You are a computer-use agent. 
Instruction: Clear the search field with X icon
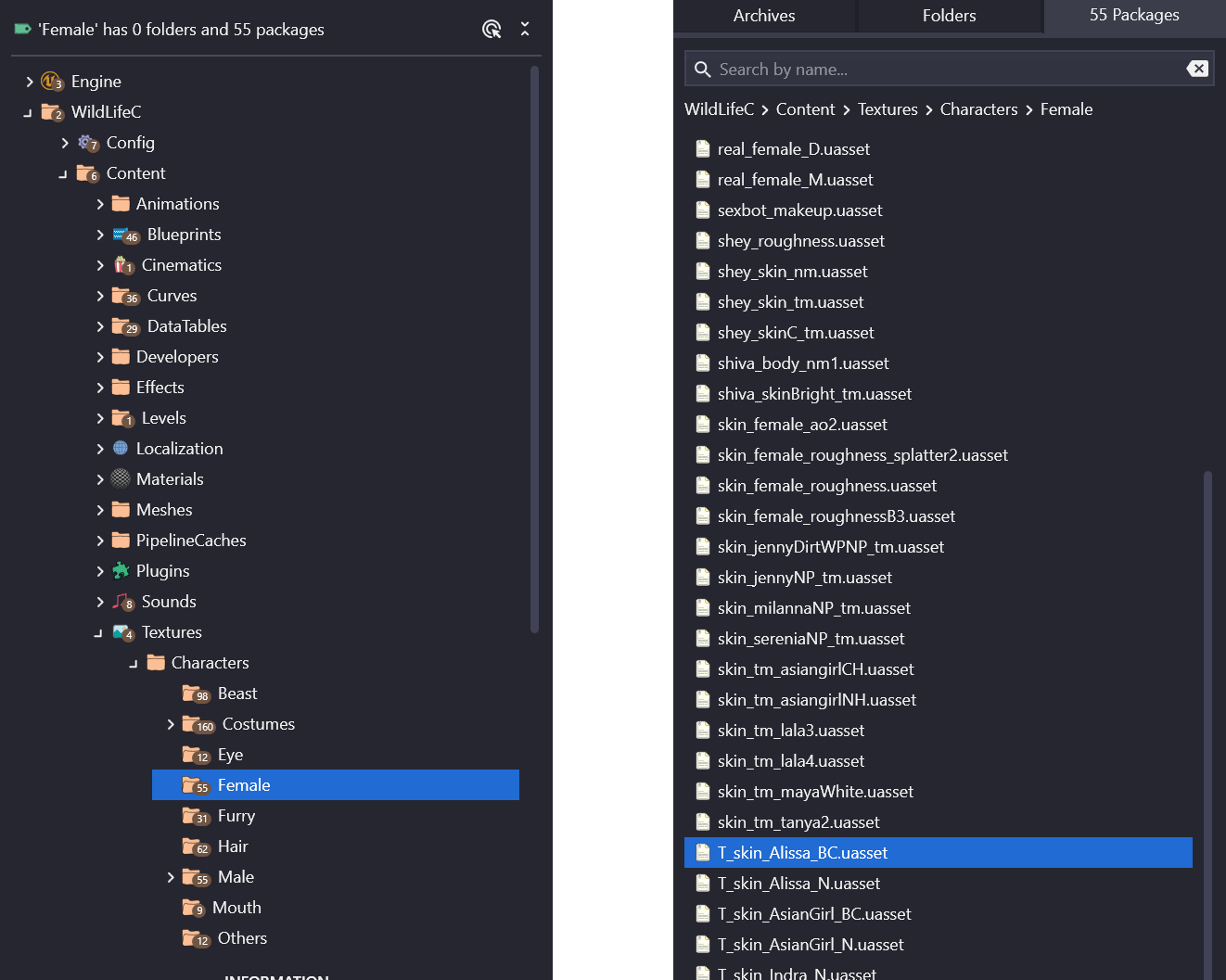[1197, 69]
